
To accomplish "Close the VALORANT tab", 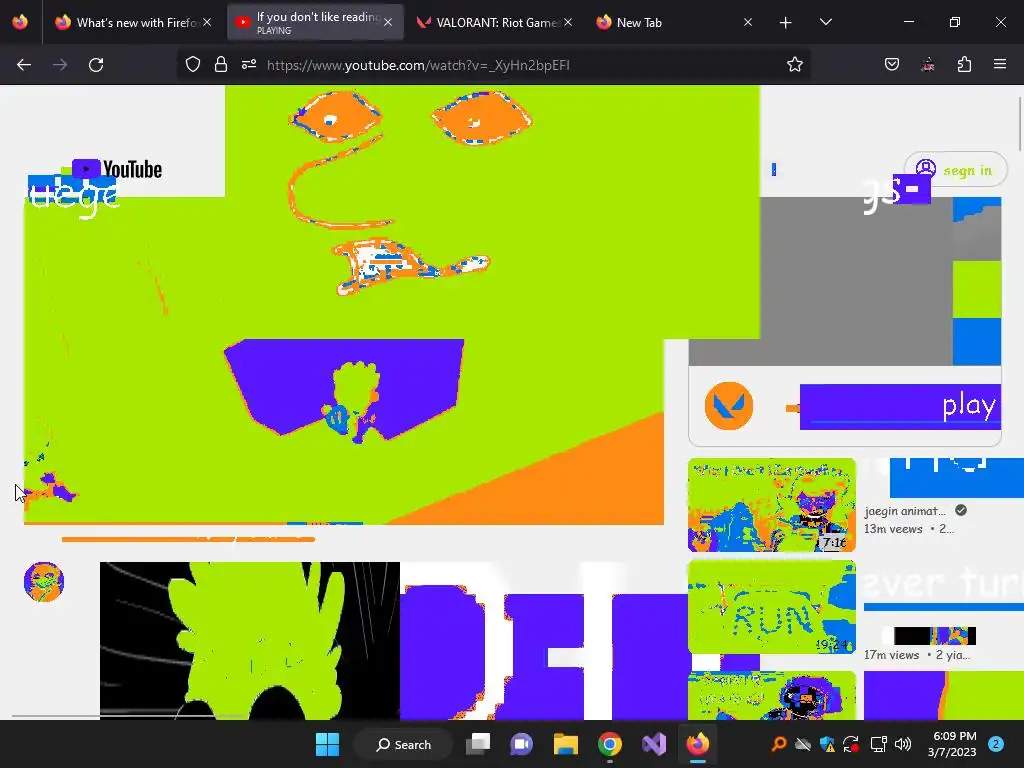I will [568, 22].
